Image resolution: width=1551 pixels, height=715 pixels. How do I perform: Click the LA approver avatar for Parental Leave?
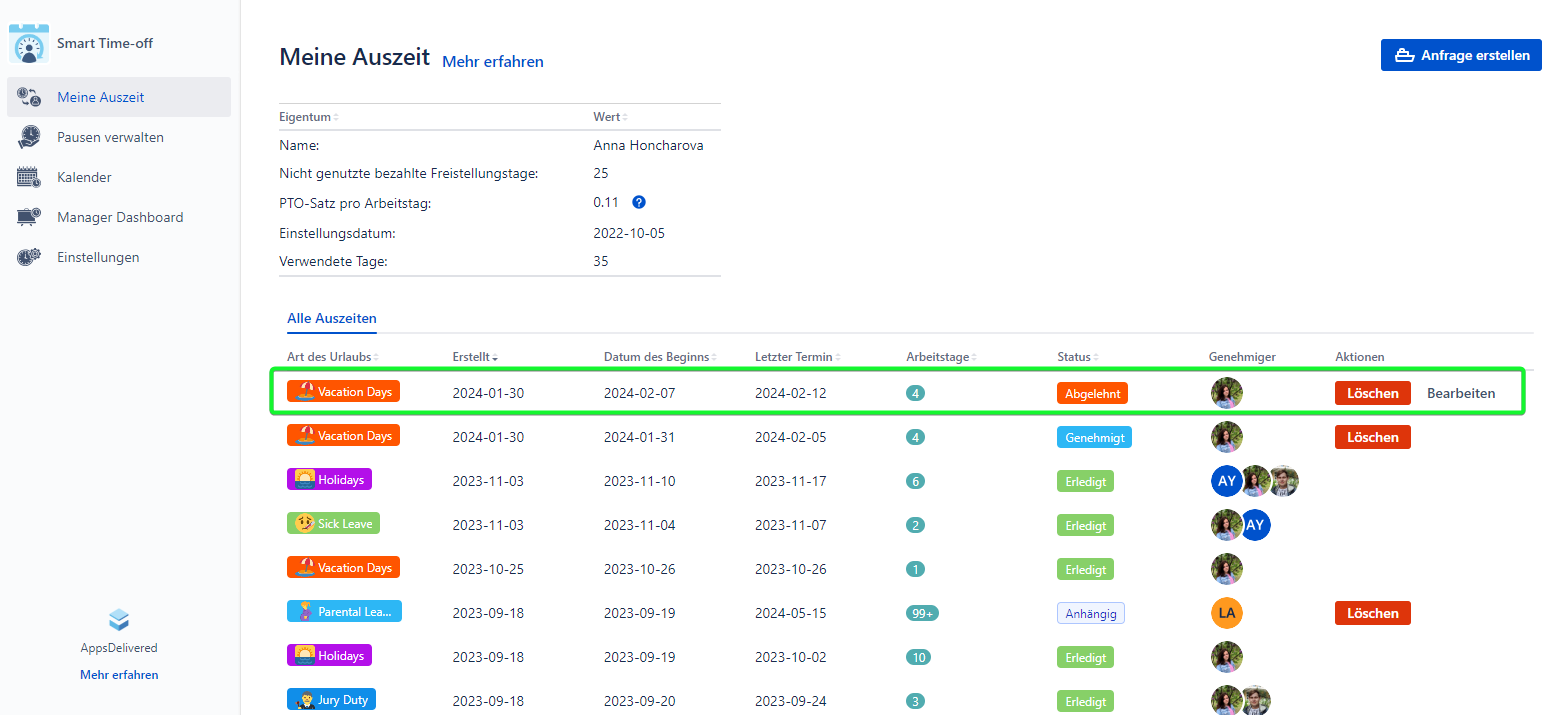[x=1226, y=613]
